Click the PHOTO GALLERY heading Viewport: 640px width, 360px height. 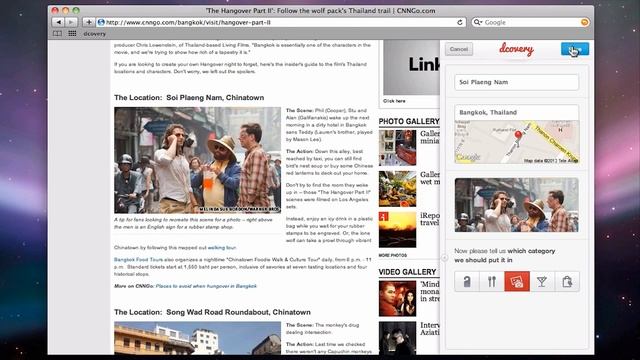[409, 121]
